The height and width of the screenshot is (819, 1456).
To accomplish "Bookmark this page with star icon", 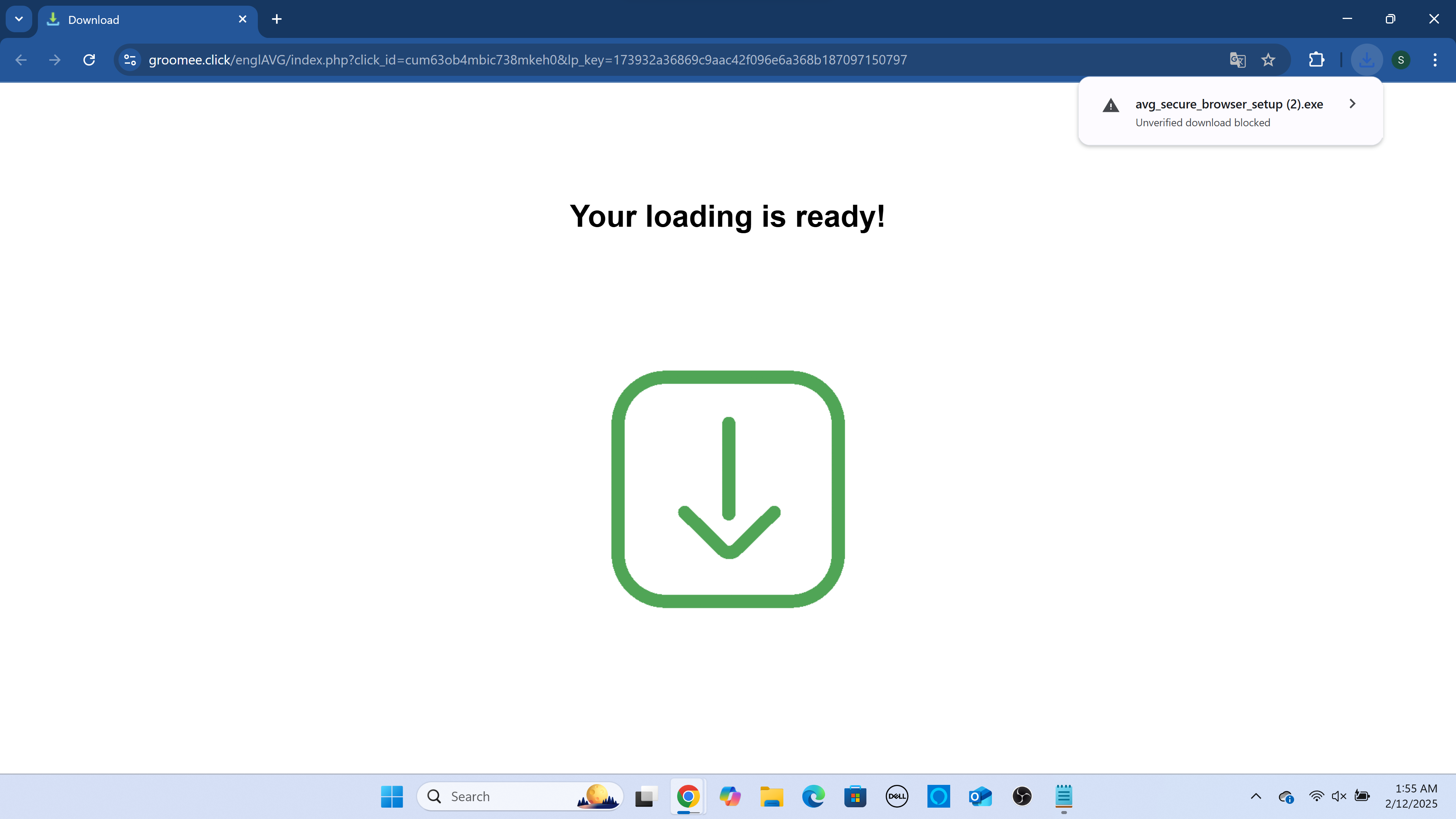I will click(x=1268, y=60).
